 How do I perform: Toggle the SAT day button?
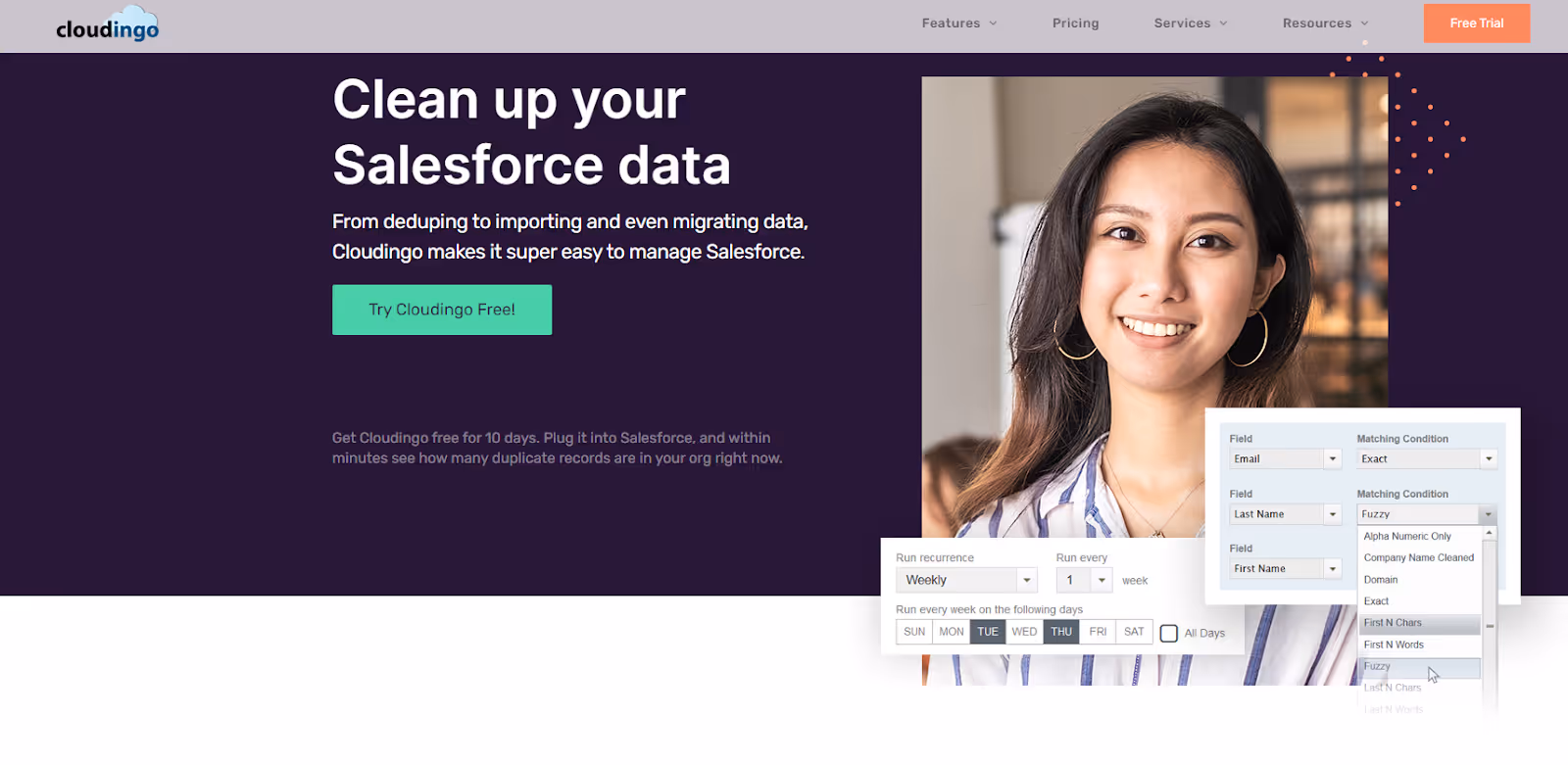pos(1134,632)
